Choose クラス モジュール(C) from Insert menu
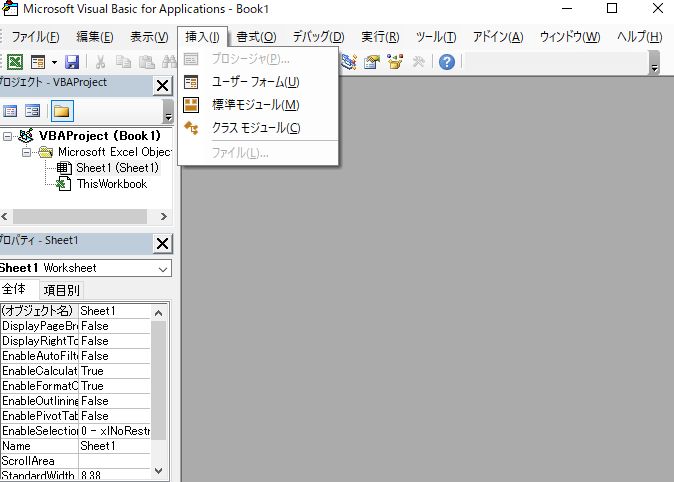This screenshot has width=674, height=482. [x=258, y=128]
